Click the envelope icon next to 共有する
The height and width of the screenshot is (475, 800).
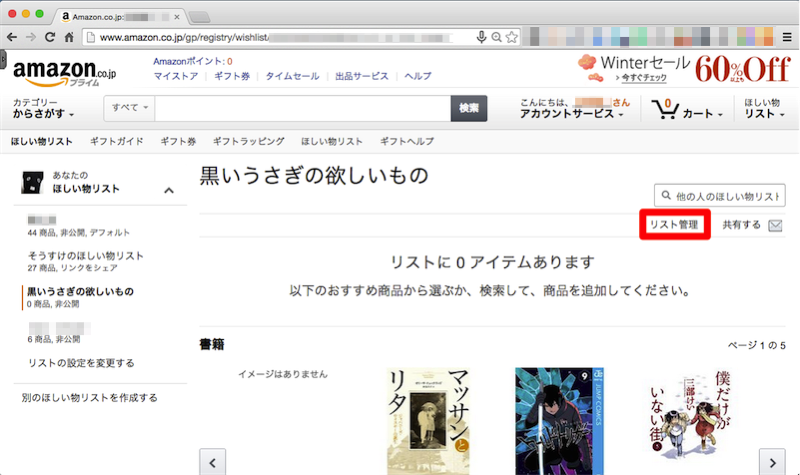(775, 226)
